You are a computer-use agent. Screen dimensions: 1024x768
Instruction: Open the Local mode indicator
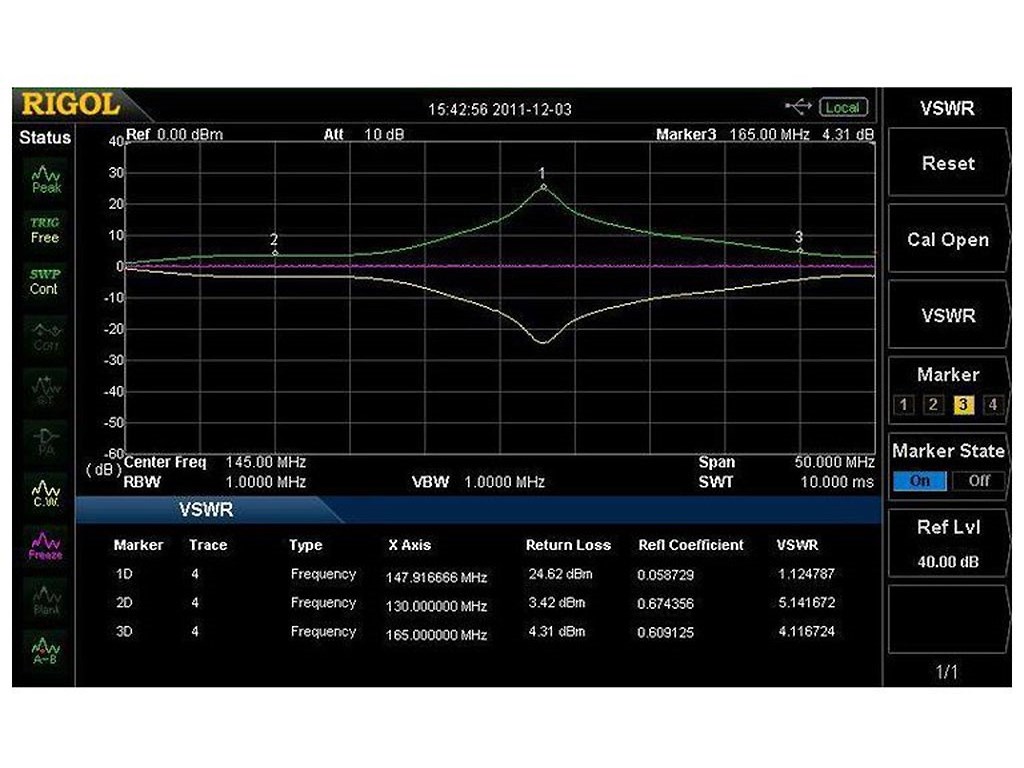click(x=843, y=107)
